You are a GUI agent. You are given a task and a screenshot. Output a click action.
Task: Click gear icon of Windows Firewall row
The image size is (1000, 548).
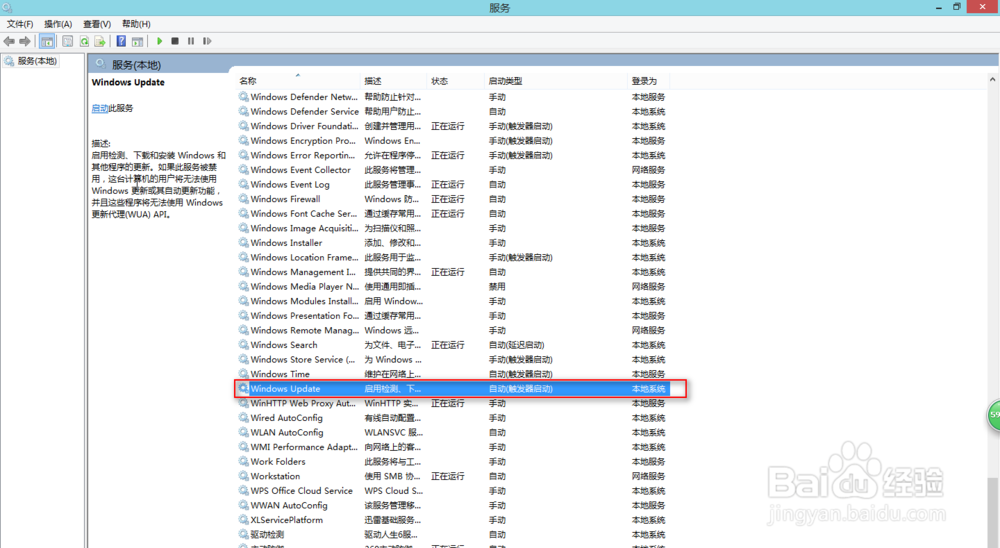pos(244,199)
